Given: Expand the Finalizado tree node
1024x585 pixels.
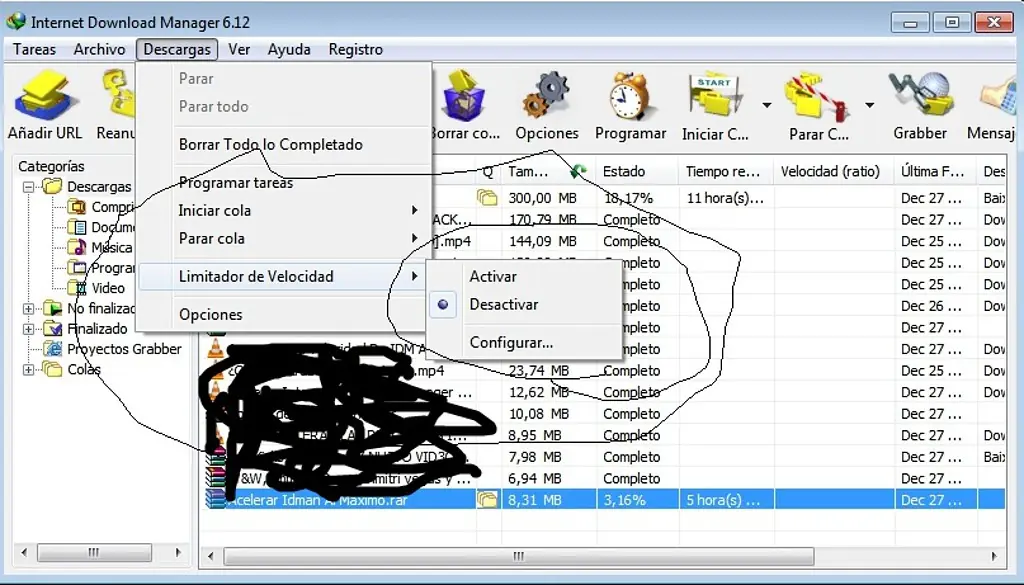Looking at the screenshot, I should coord(28,328).
